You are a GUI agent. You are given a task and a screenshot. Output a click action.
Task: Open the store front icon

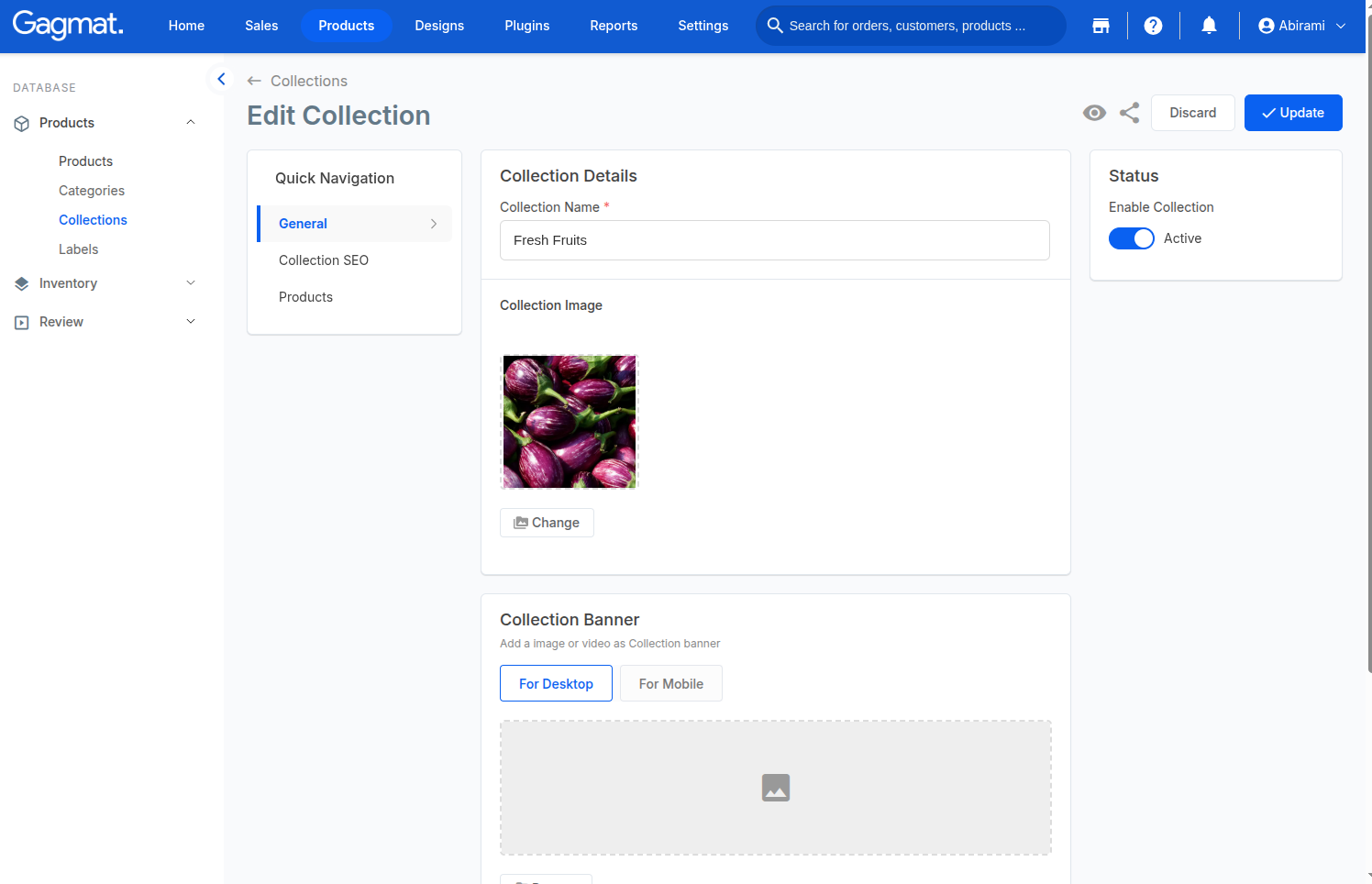point(1101,26)
